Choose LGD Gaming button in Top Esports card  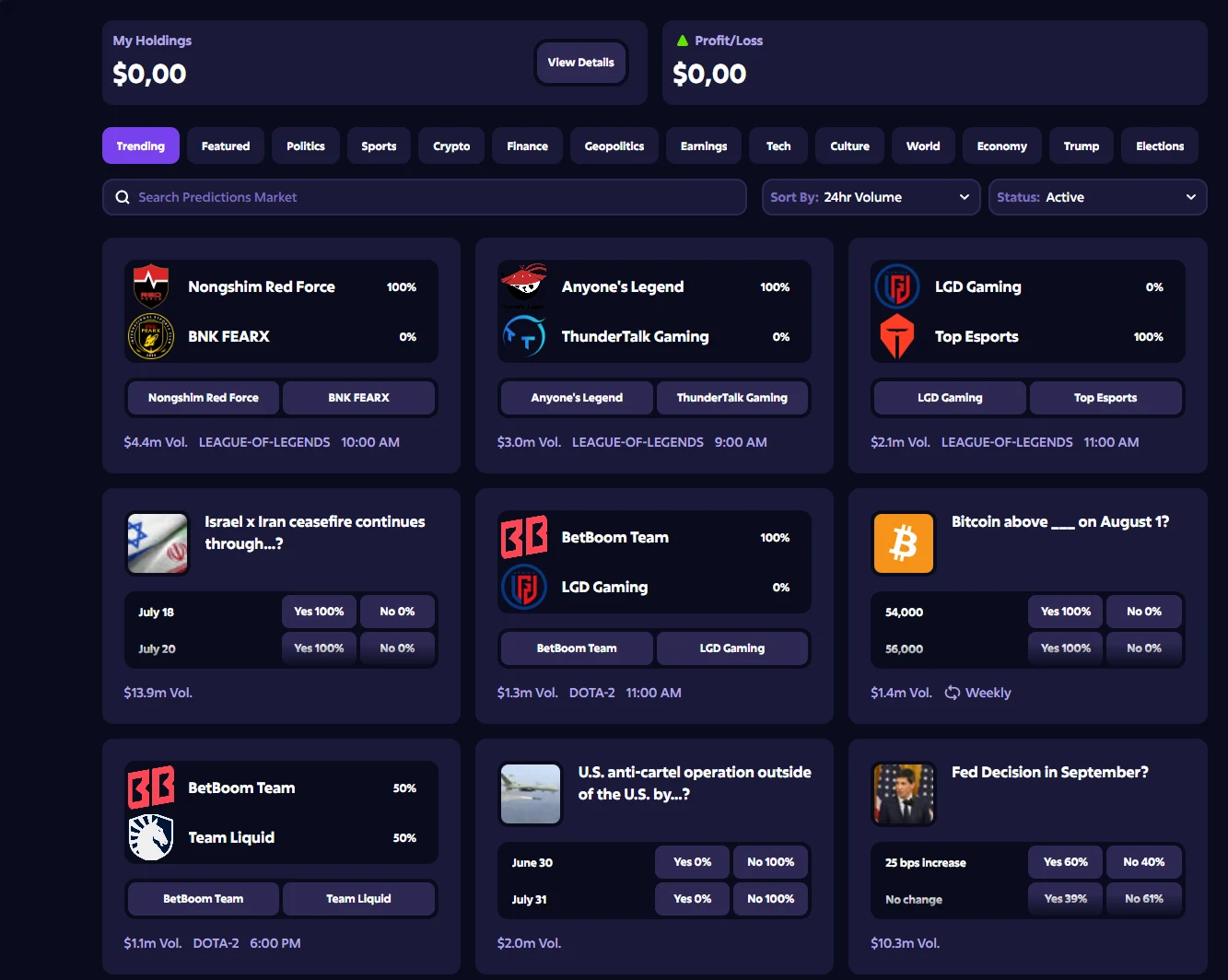[950, 398]
